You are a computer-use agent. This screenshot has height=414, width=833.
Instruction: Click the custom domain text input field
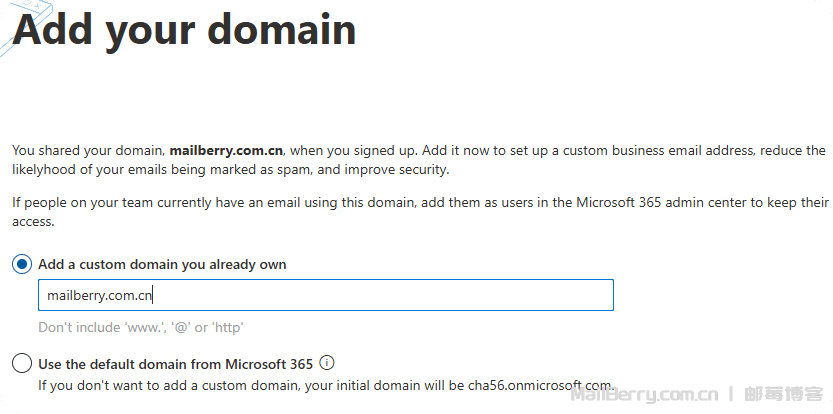(325, 295)
